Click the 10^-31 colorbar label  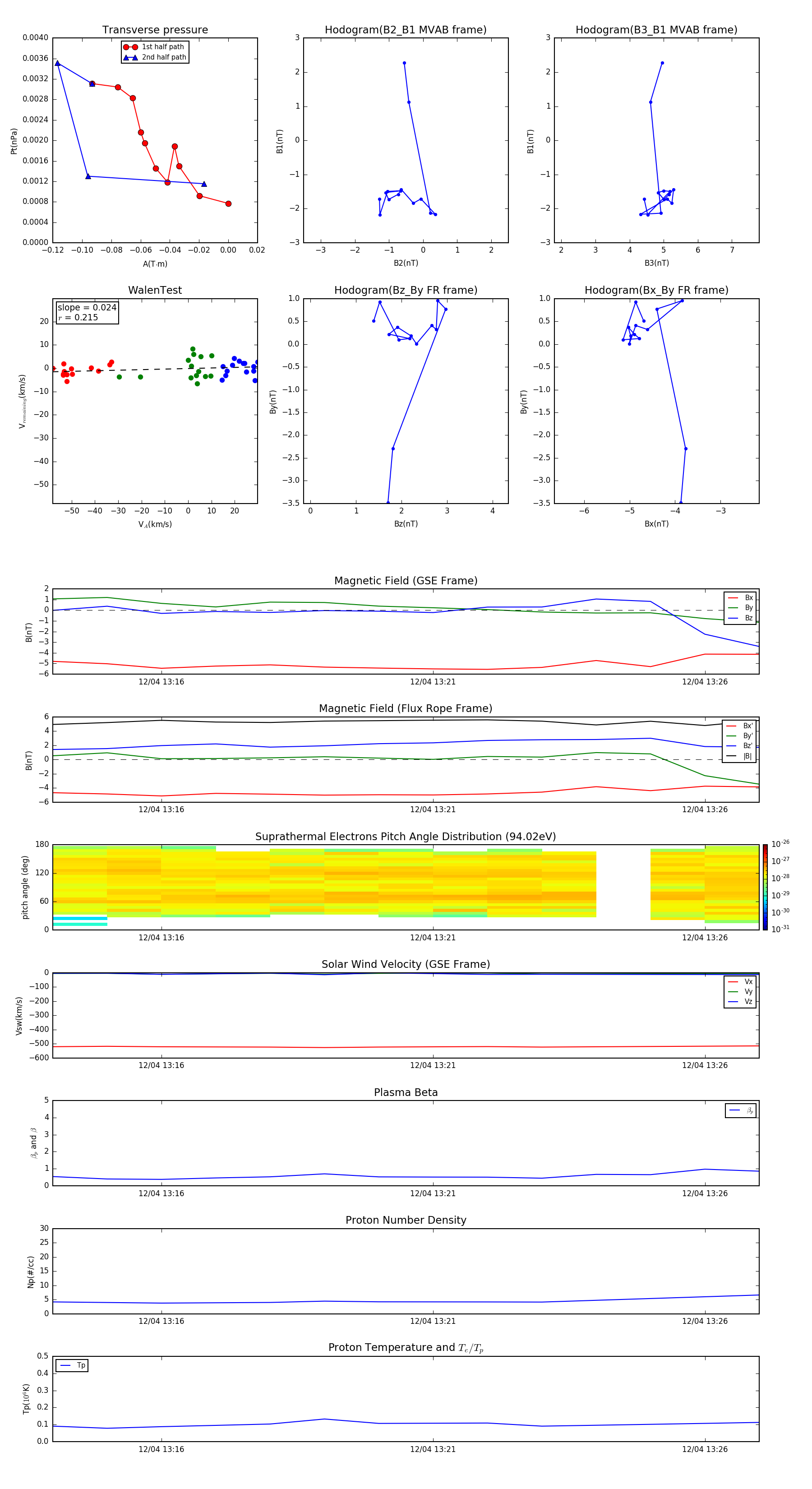coord(780,929)
